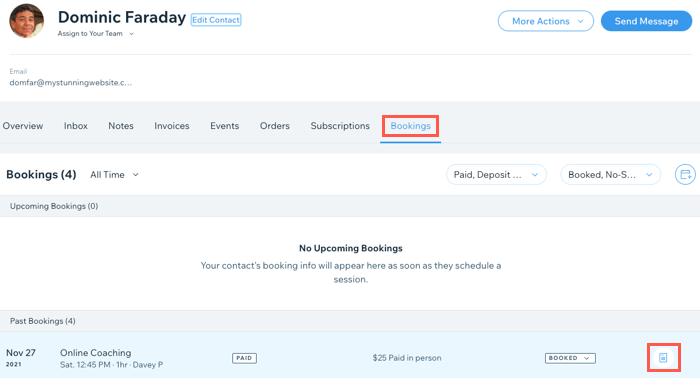
Task: Expand the Assign to Your Team chevron
Action: [131, 34]
